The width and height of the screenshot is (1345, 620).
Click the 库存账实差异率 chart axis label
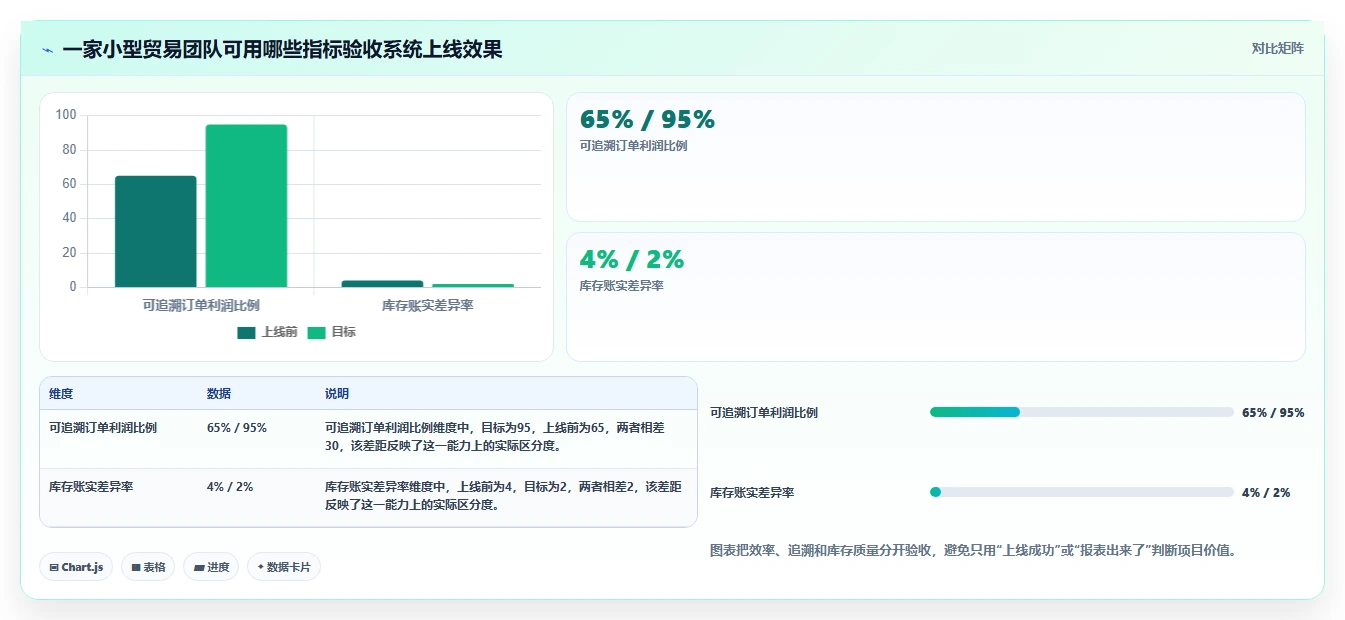point(427,305)
